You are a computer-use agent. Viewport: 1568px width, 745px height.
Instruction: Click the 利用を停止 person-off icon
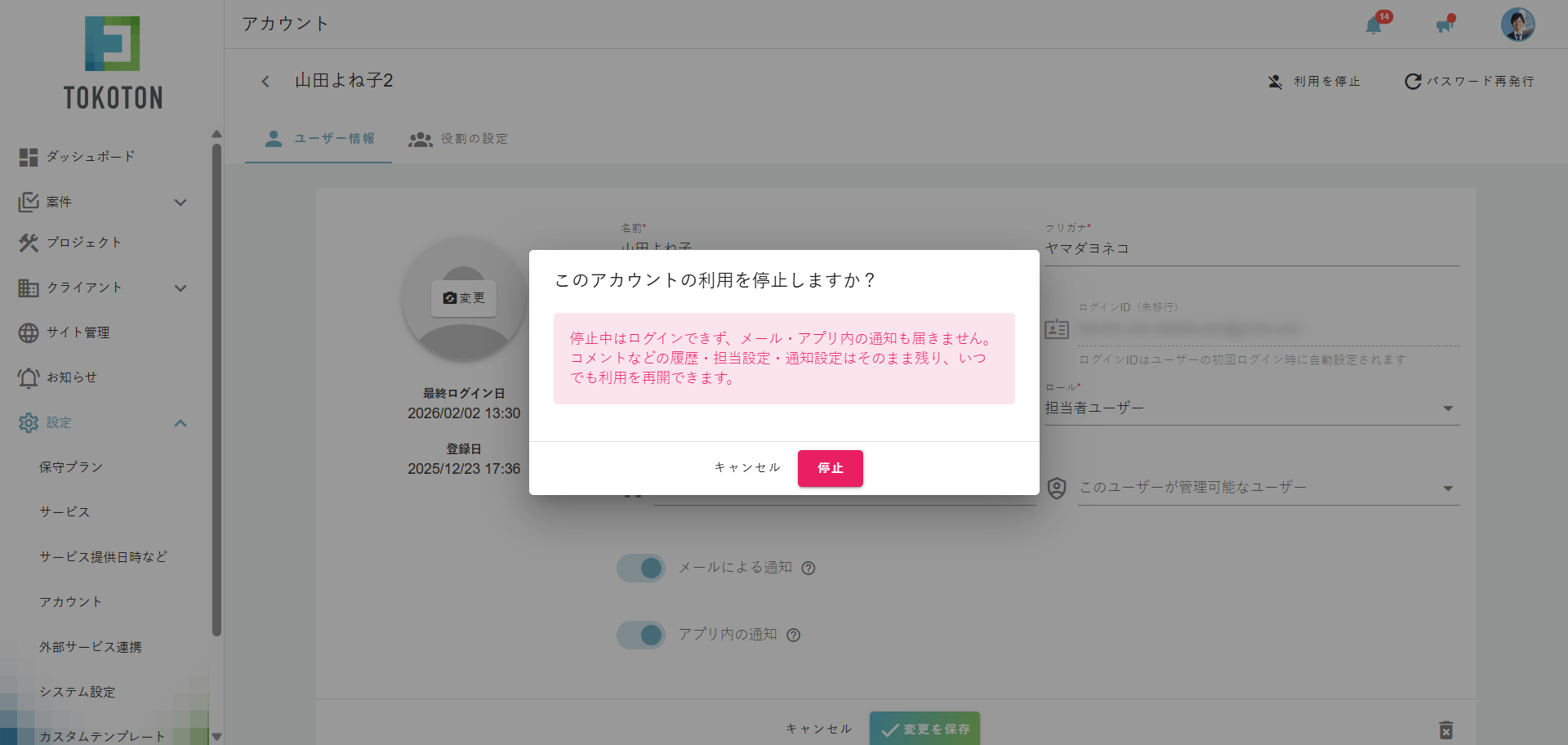(1275, 82)
